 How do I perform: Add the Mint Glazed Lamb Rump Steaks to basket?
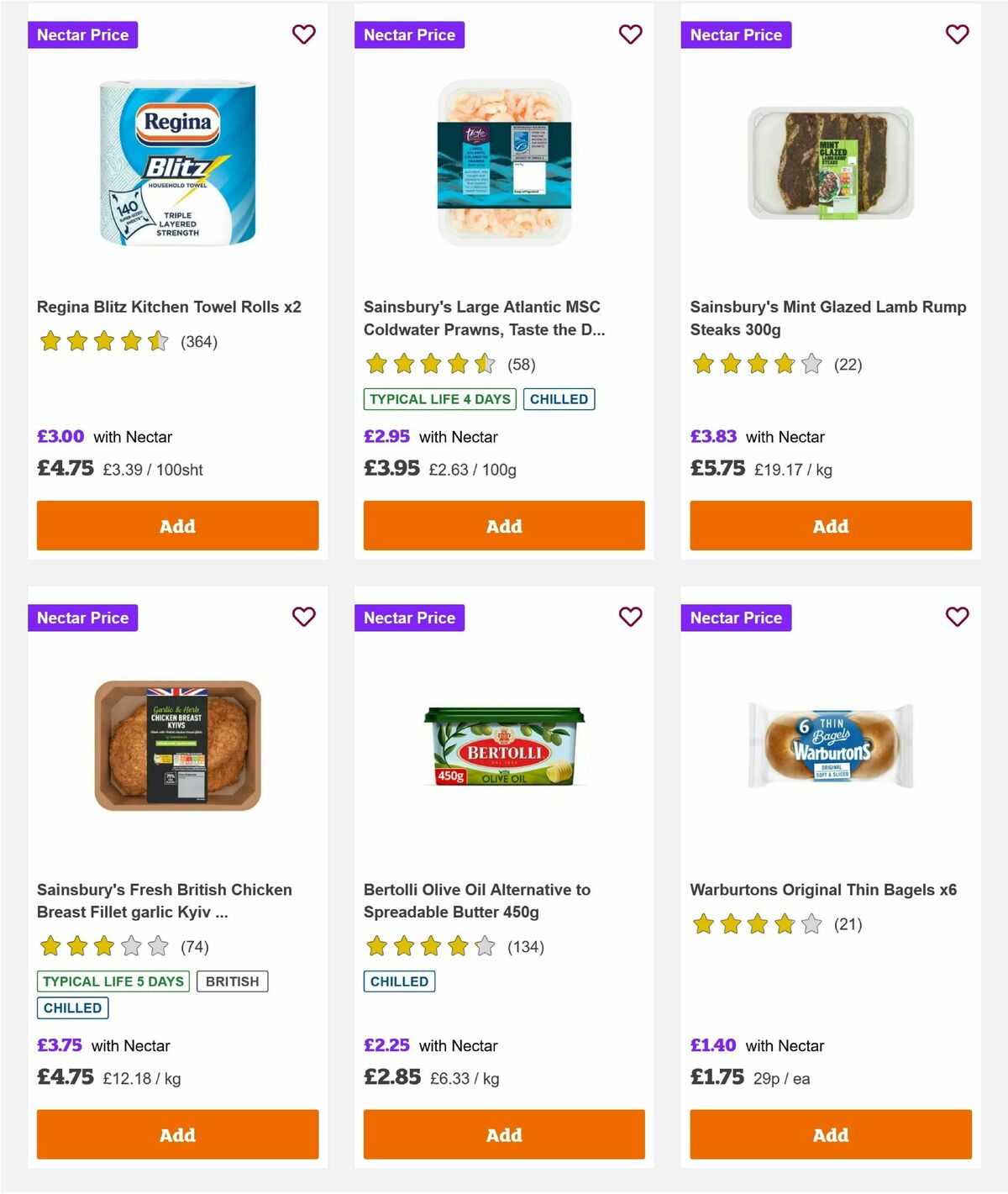[x=830, y=525]
